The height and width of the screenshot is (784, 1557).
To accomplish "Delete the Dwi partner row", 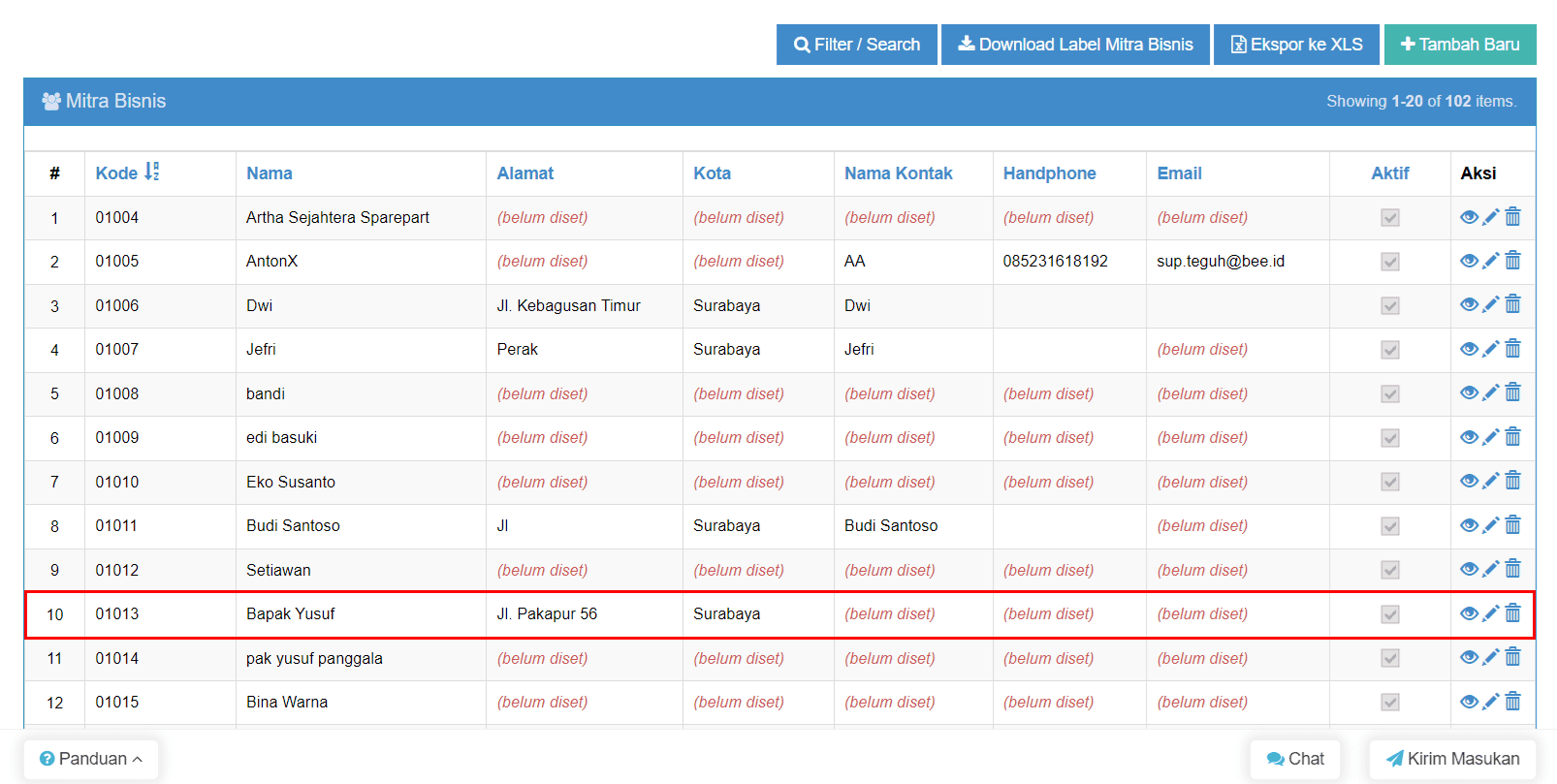I will click(x=1512, y=305).
